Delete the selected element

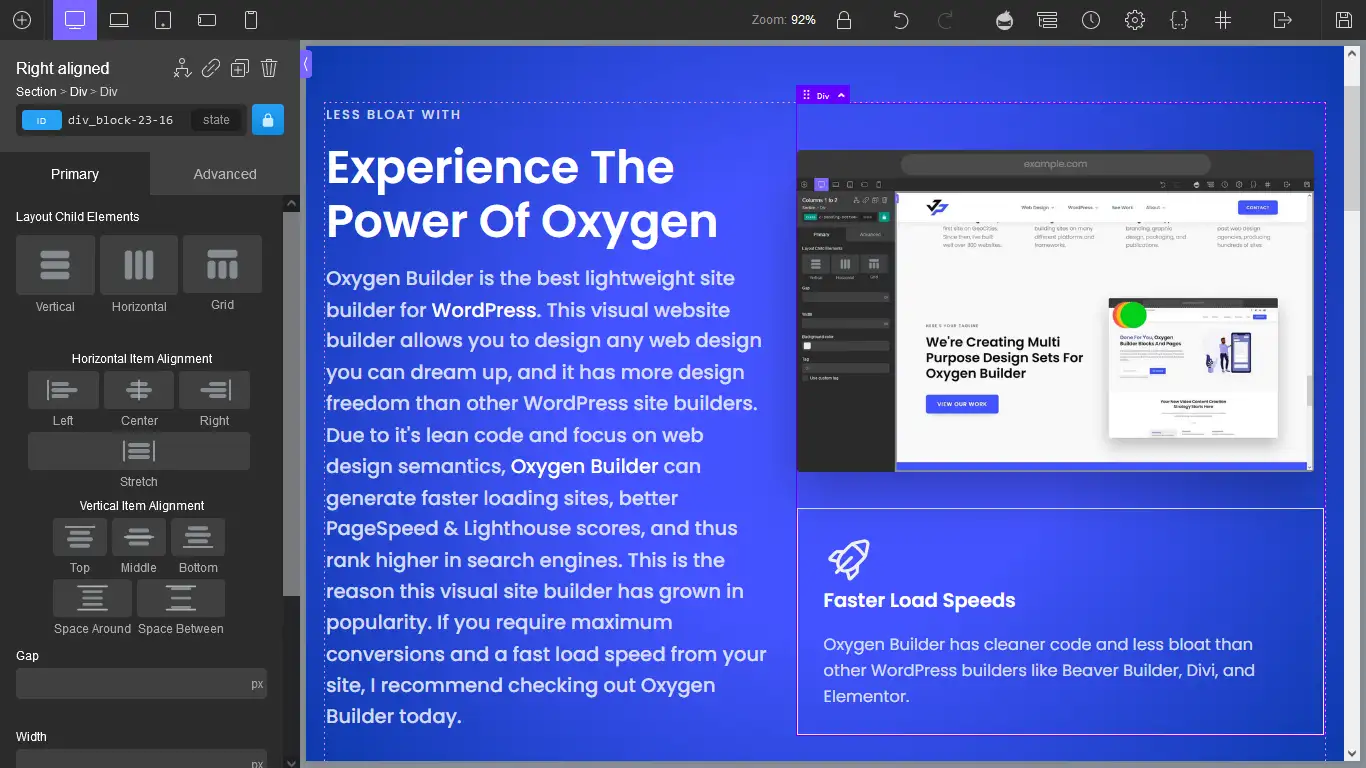[268, 67]
